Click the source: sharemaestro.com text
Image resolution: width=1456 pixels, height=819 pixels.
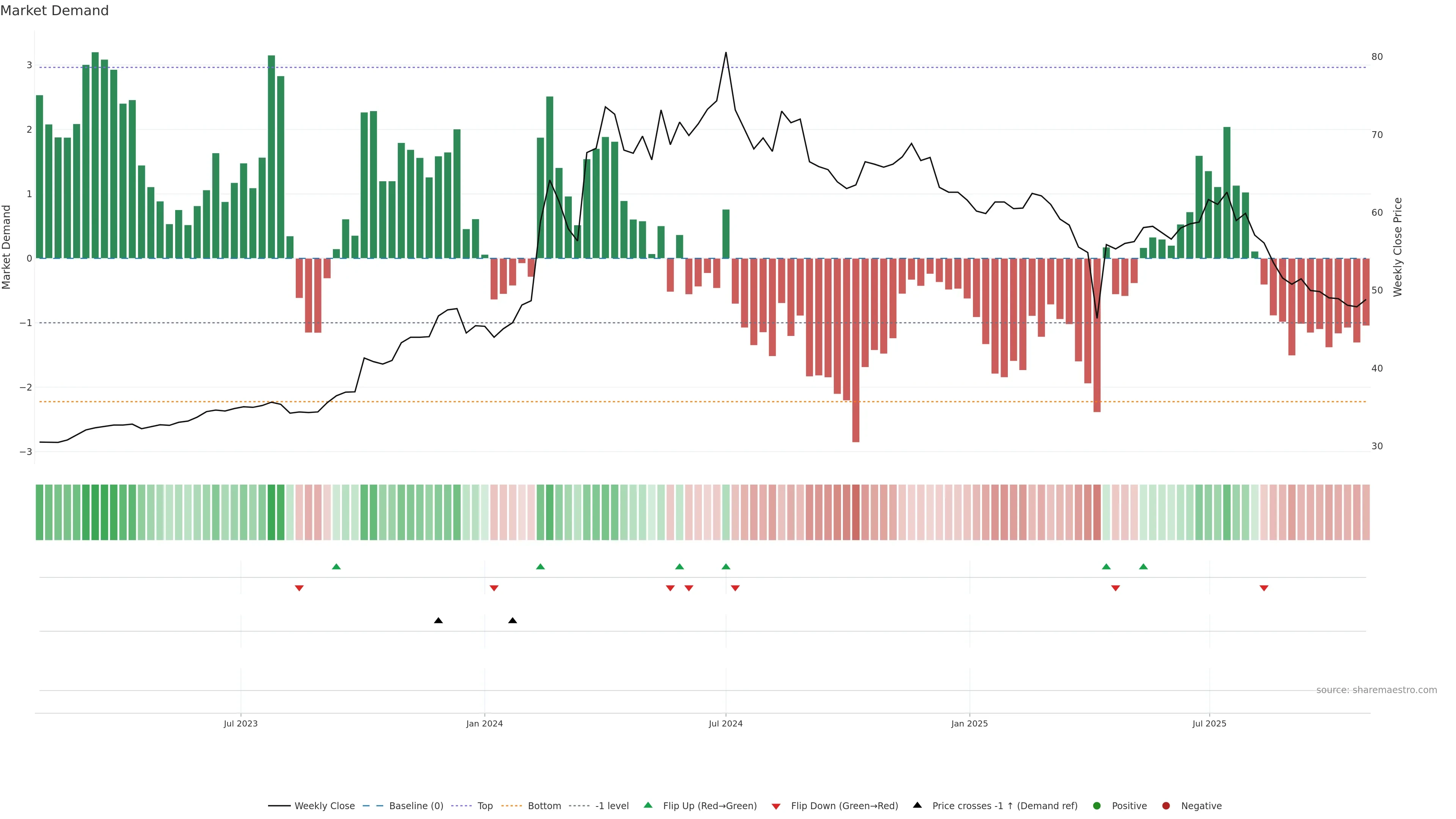click(x=1376, y=690)
